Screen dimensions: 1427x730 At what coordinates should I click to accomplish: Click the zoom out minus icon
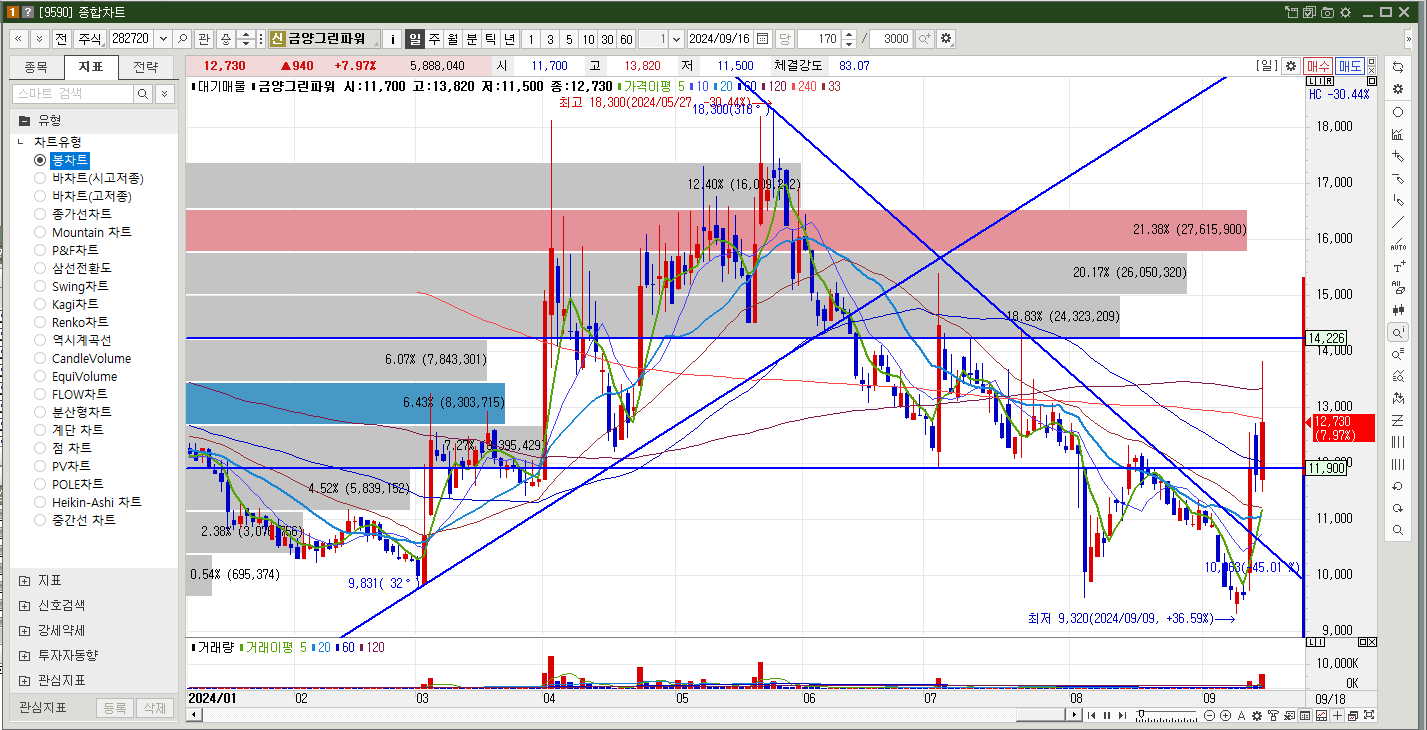1209,715
